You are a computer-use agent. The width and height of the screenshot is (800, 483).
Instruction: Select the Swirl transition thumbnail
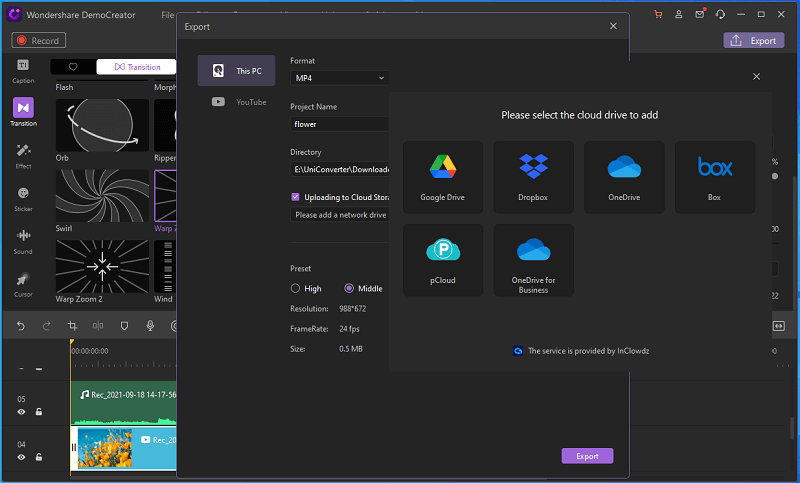(x=102, y=196)
